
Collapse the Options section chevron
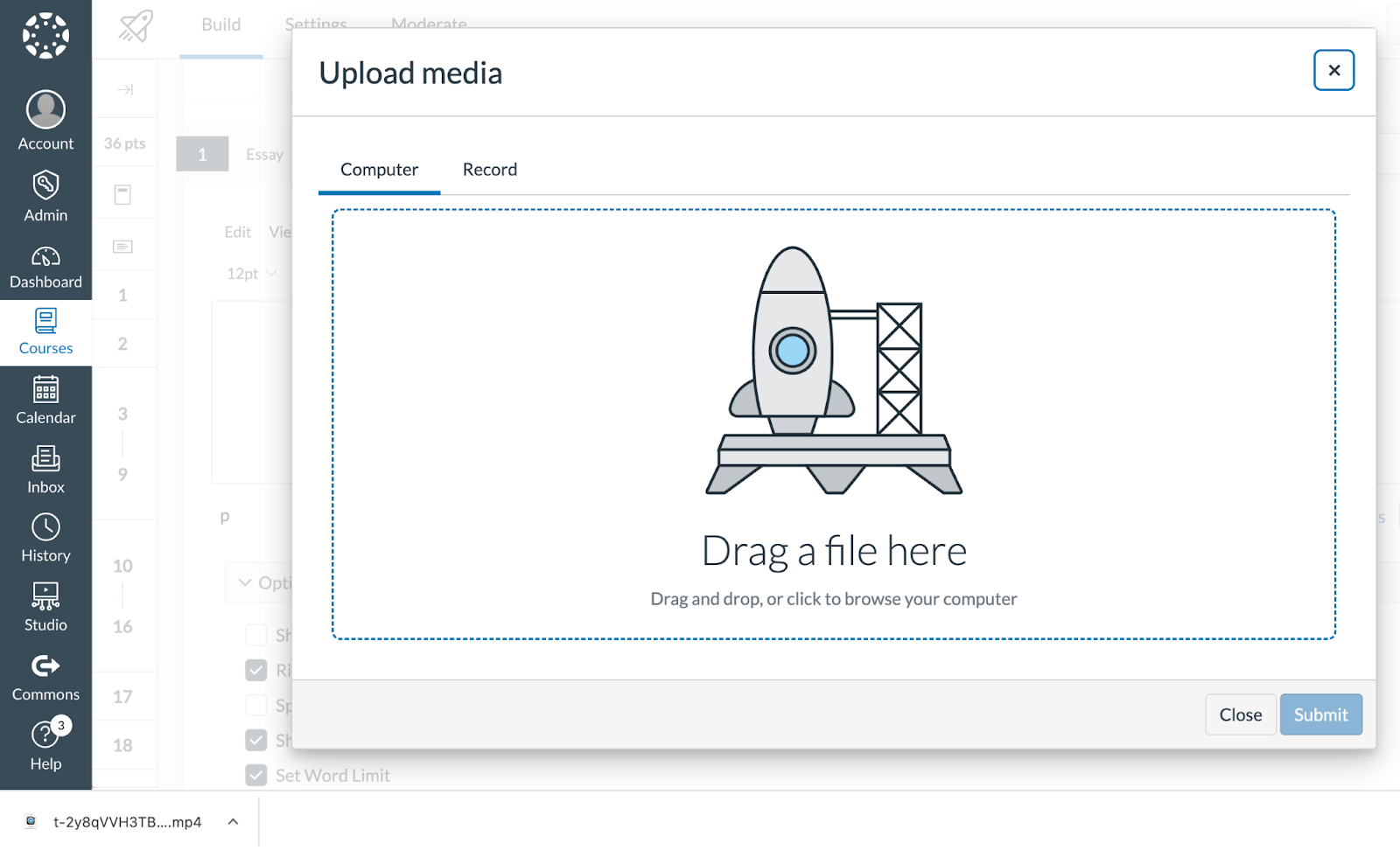[245, 582]
